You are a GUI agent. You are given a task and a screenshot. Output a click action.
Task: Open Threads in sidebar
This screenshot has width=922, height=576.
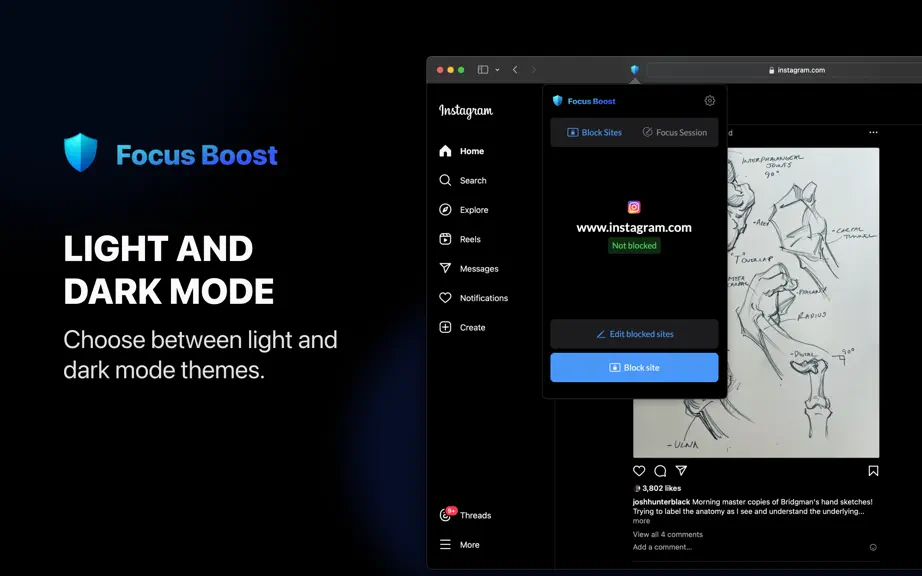[x=465, y=515]
